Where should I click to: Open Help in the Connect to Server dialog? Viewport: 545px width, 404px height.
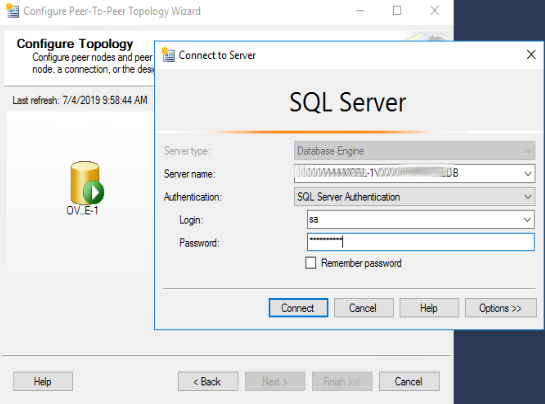(429, 308)
